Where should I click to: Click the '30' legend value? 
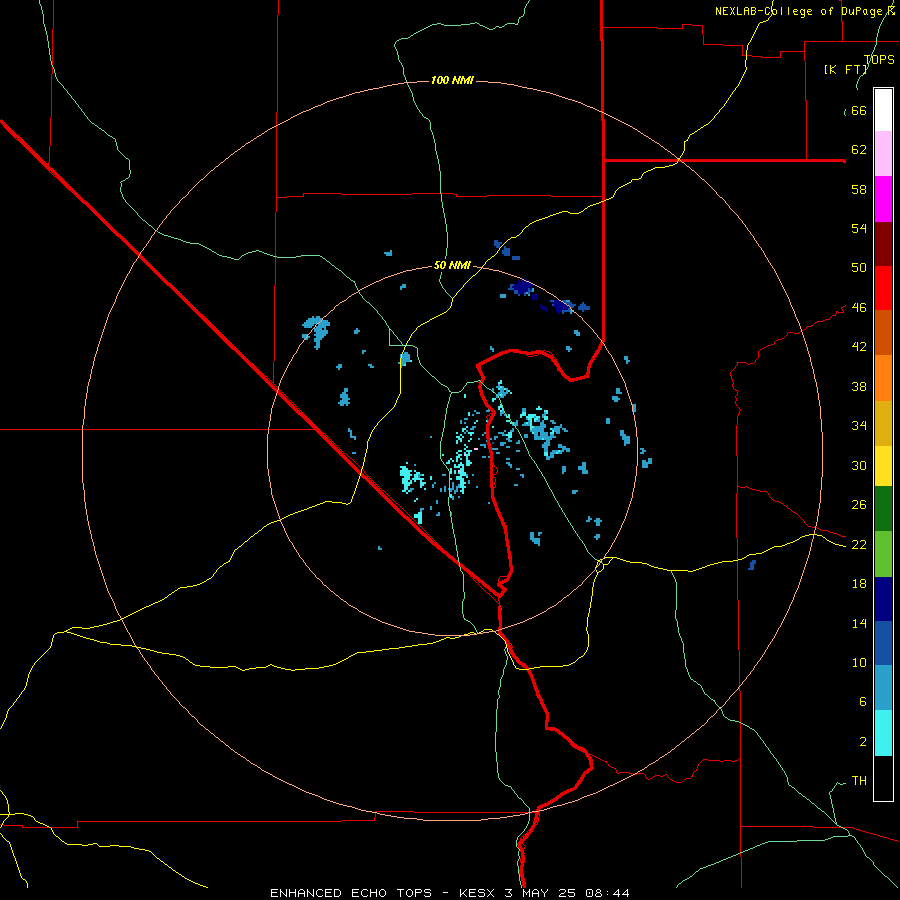click(x=859, y=465)
